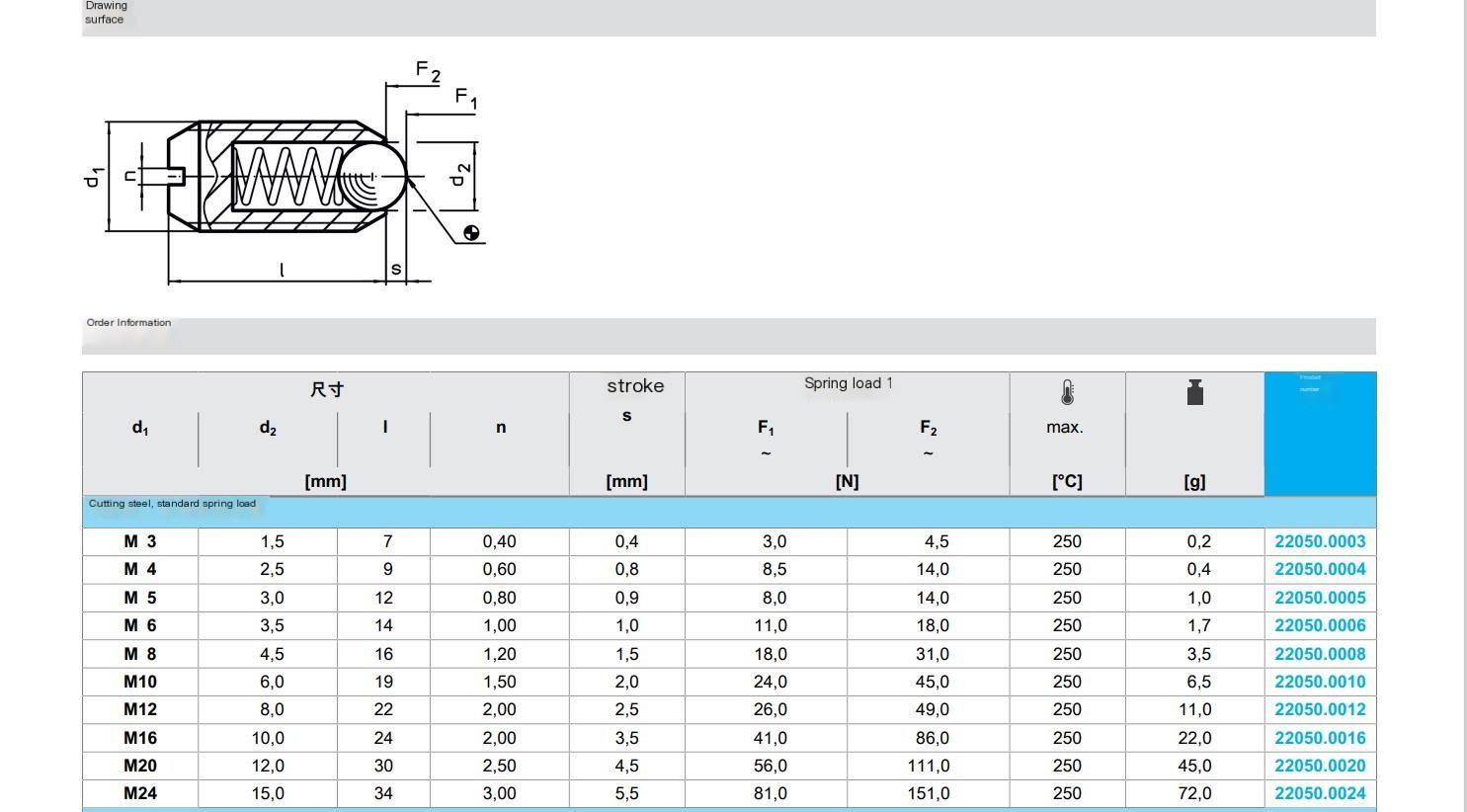
Task: Select F2 value 111,0 in M20 row
Action: (929, 766)
